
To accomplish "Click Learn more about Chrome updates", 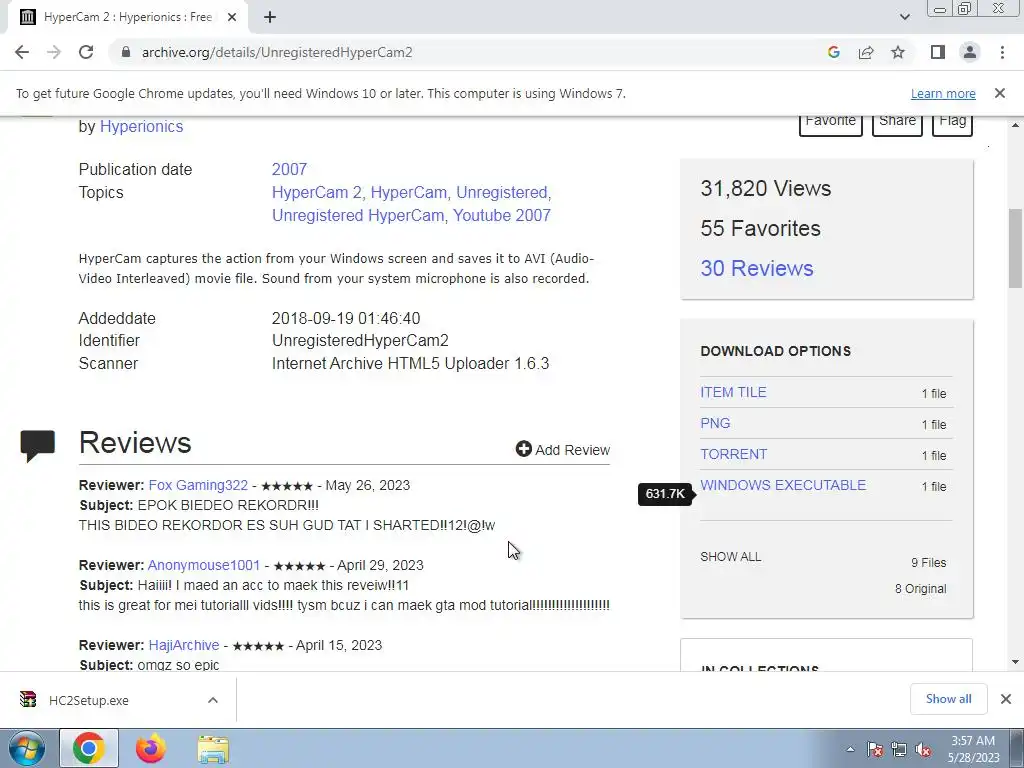I will 943,93.
